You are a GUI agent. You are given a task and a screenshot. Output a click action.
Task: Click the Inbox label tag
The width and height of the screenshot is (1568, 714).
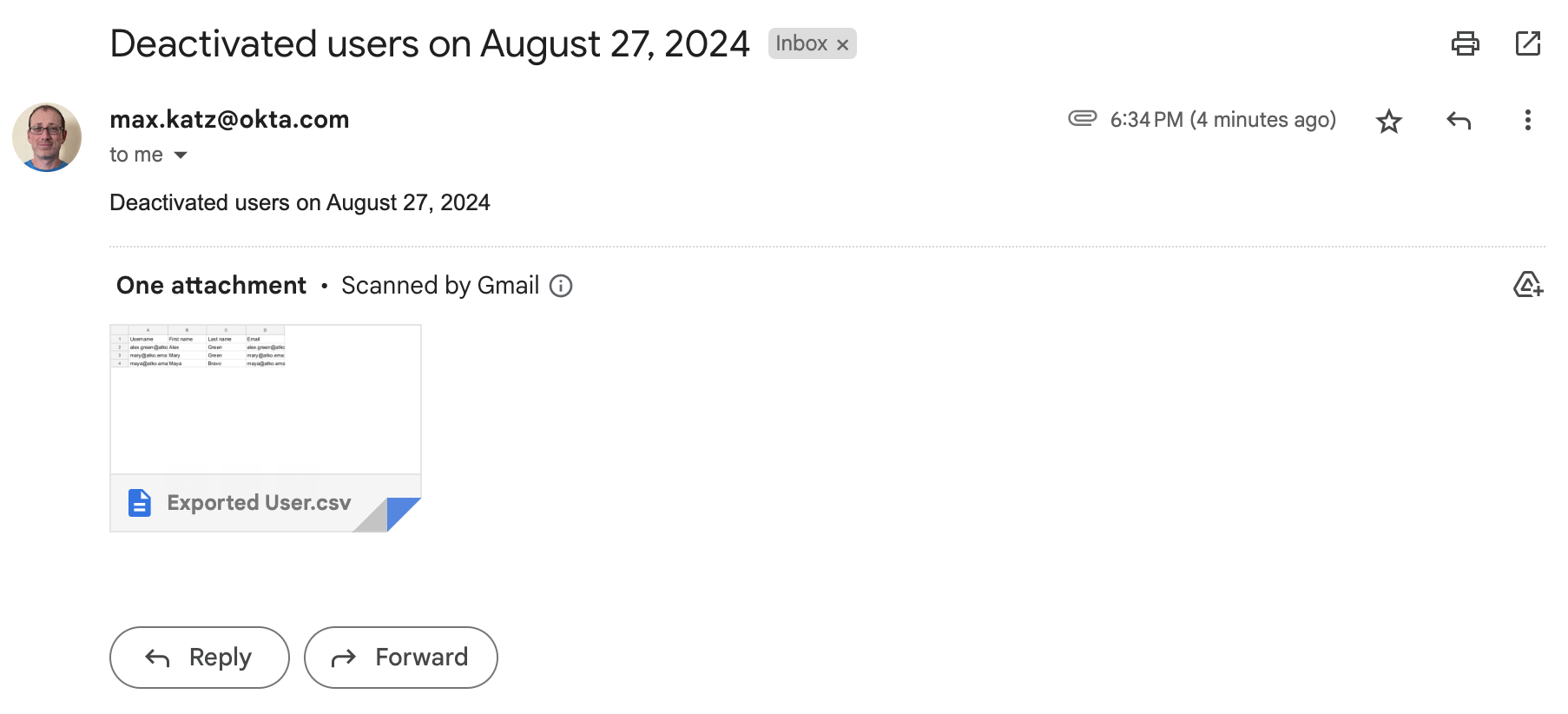800,43
